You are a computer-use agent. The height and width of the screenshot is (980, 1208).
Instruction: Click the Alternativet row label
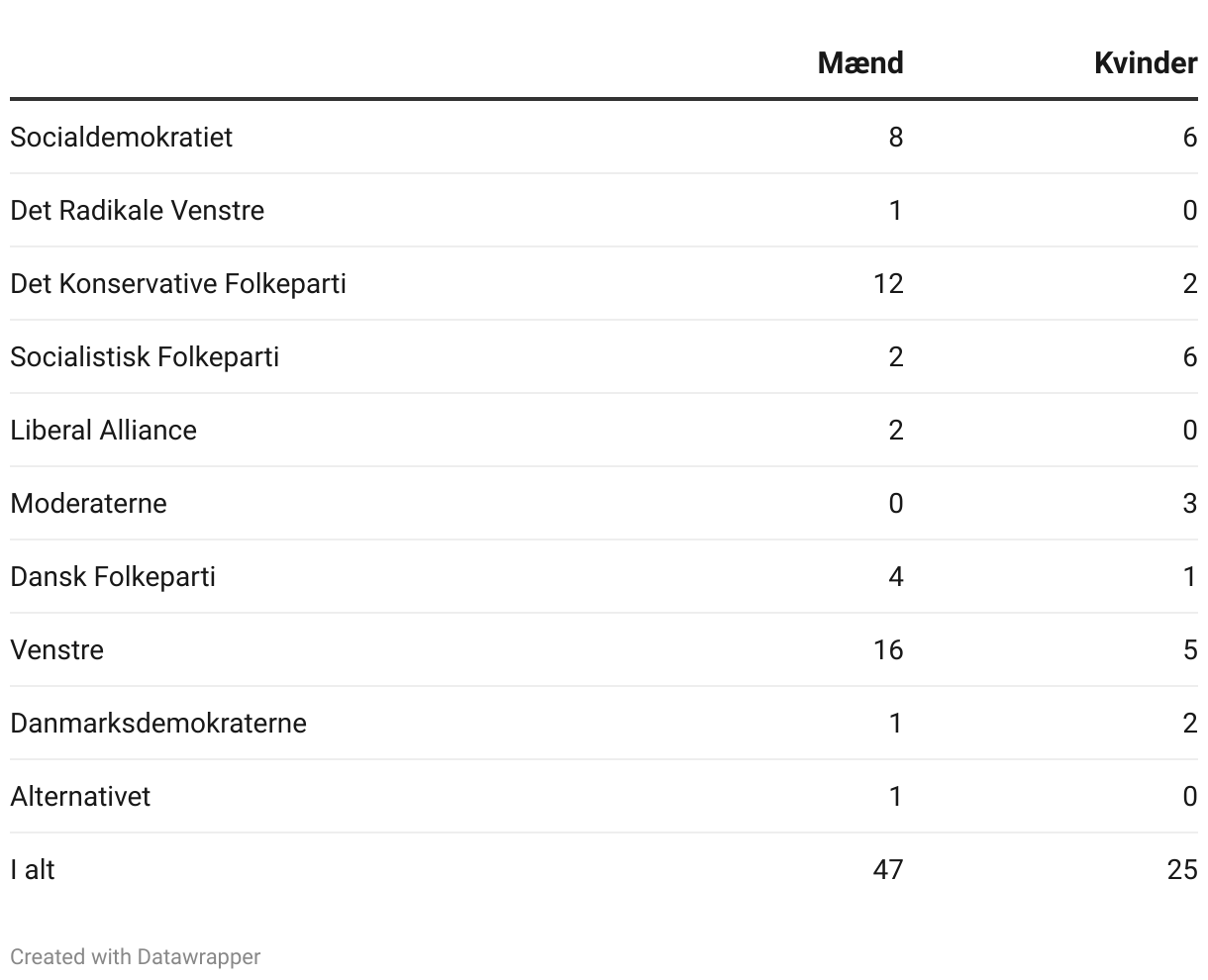(80, 796)
